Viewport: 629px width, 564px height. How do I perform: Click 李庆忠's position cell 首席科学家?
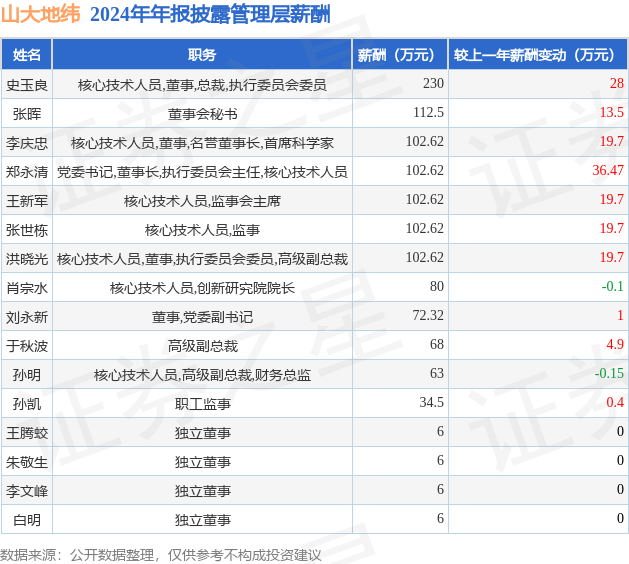203,143
